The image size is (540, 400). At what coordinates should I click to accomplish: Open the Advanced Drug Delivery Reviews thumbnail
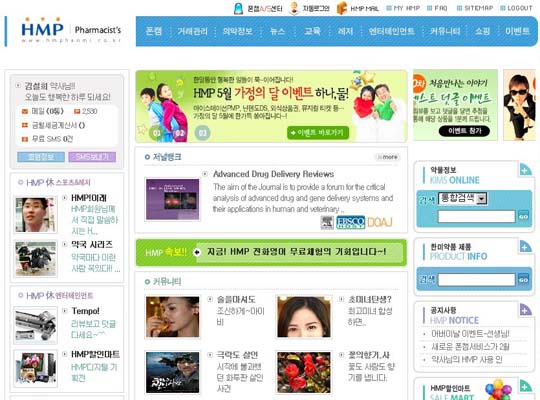(x=173, y=199)
